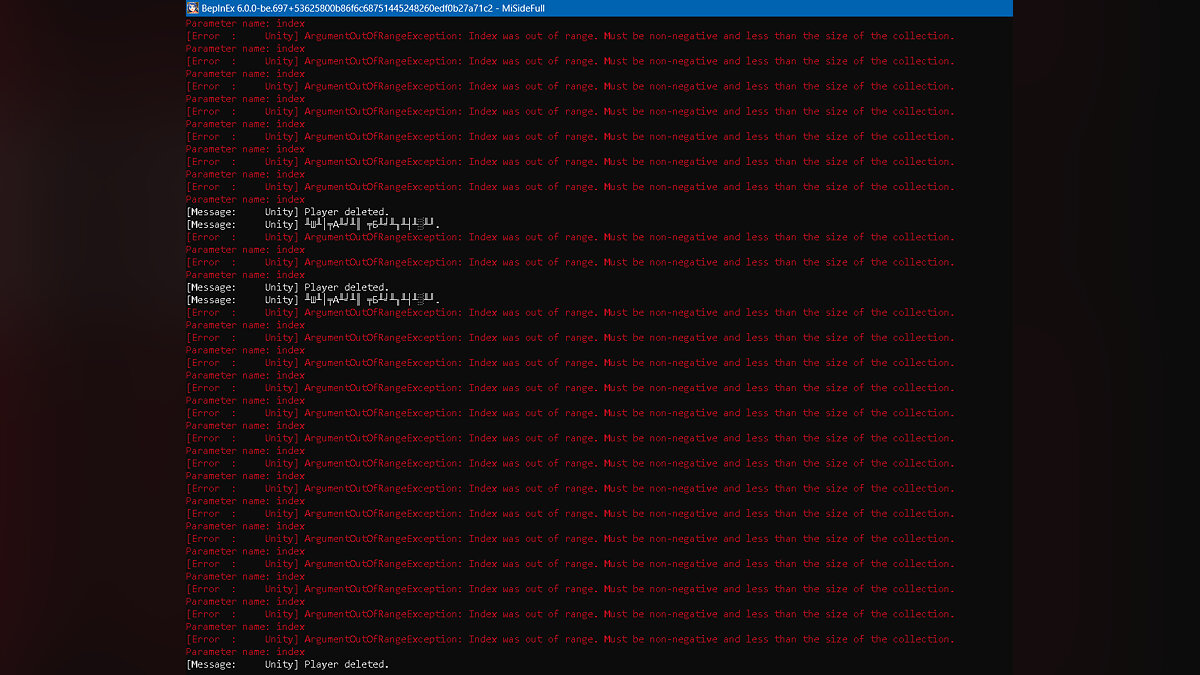Click "[Message:" tag on first Player deleted line
This screenshot has width=1200, height=675.
coord(211,212)
